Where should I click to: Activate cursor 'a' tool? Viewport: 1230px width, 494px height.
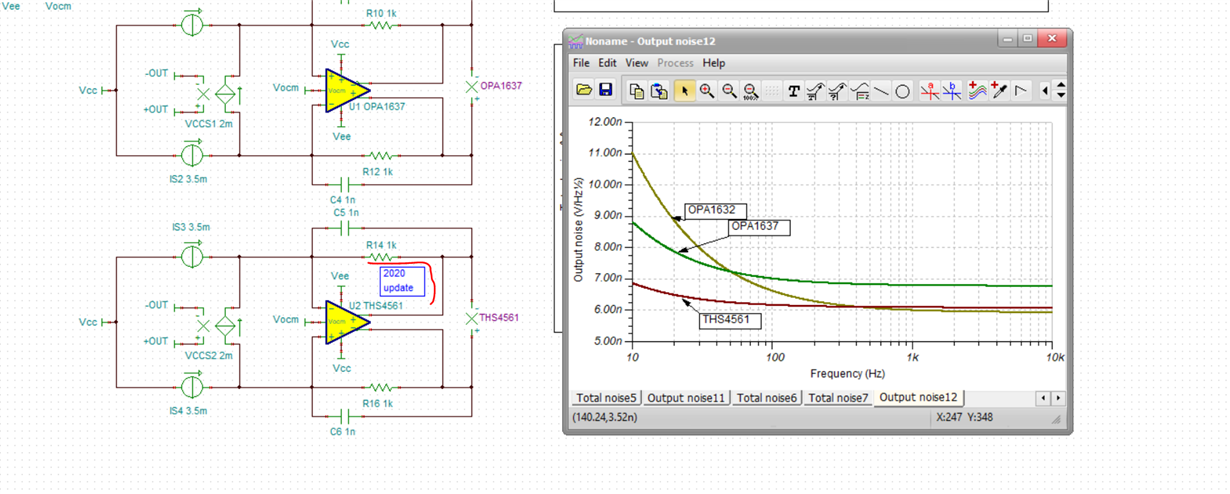(930, 91)
